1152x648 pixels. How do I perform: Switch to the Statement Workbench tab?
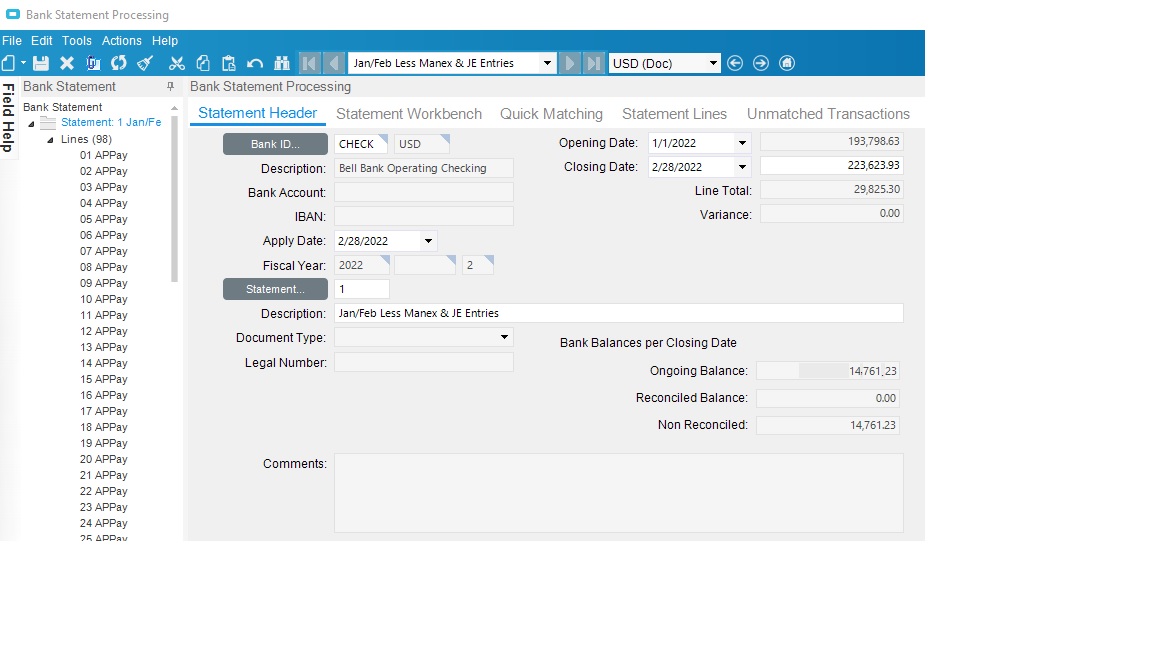pos(408,114)
